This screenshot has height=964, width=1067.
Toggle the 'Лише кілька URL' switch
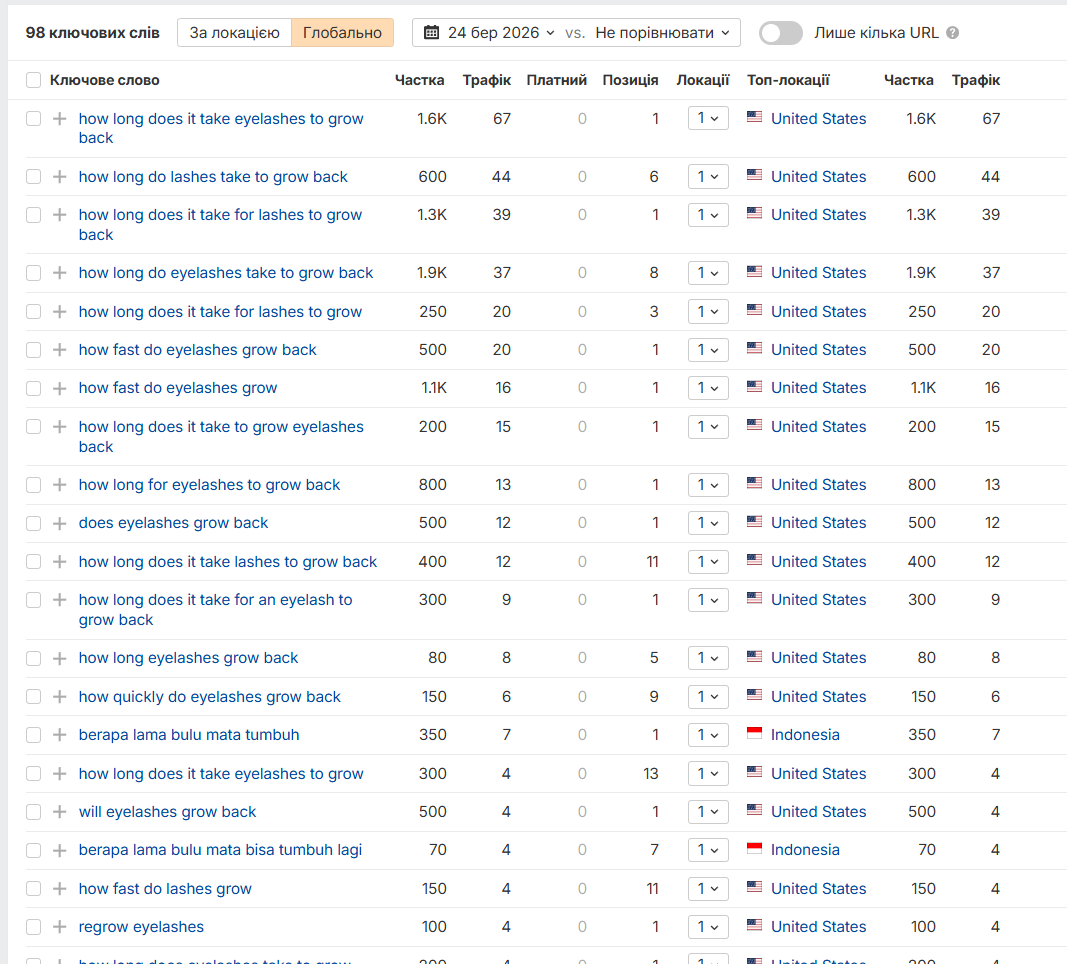click(x=780, y=33)
